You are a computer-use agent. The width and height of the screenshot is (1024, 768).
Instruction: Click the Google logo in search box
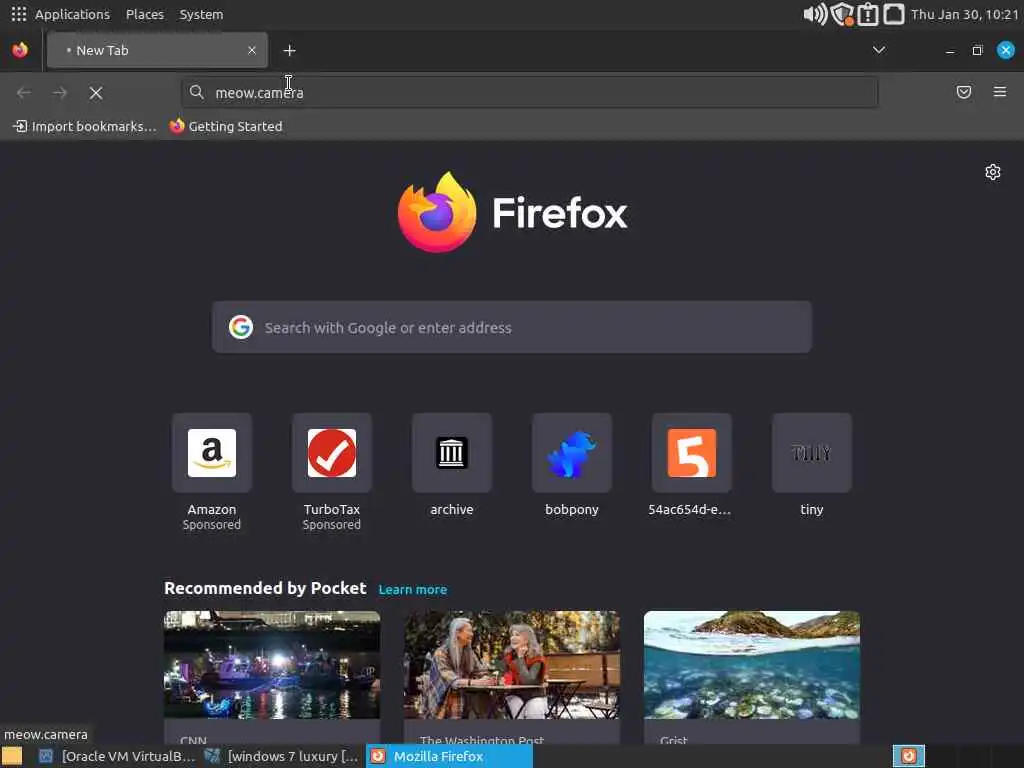click(241, 327)
